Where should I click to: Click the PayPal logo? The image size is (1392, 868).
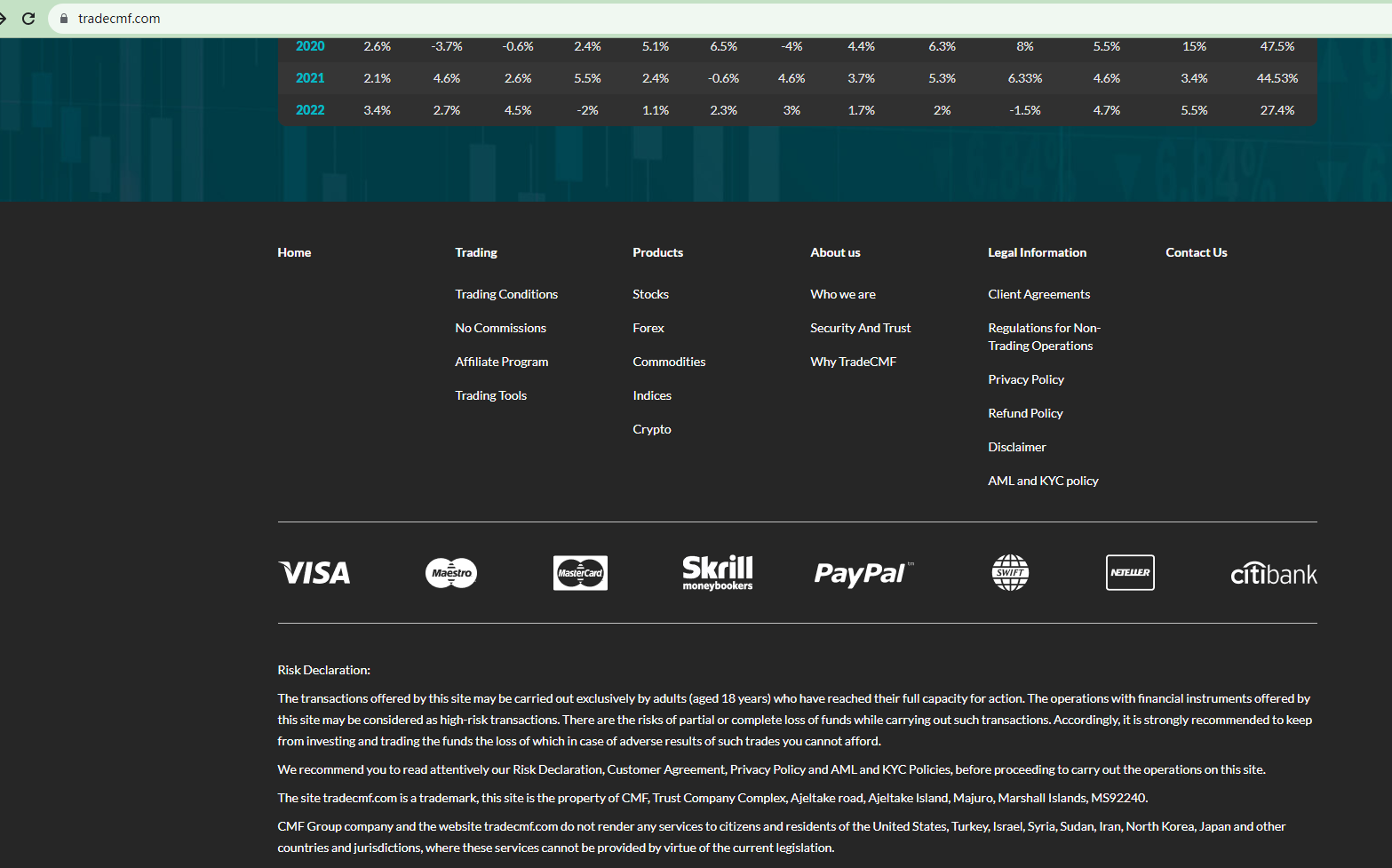pos(863,573)
